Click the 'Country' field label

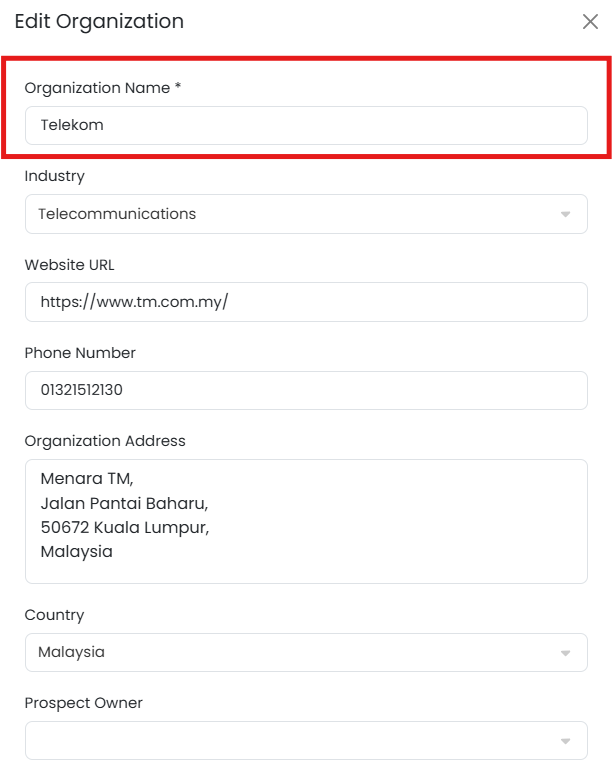(54, 615)
